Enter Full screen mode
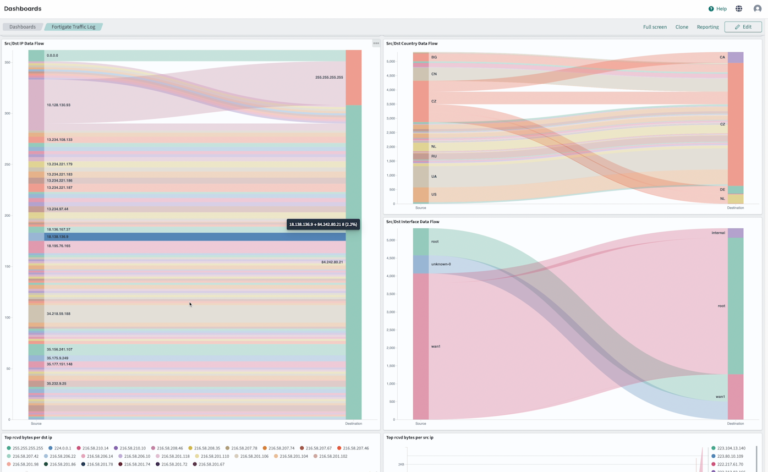This screenshot has height=472, width=768. tap(655, 27)
